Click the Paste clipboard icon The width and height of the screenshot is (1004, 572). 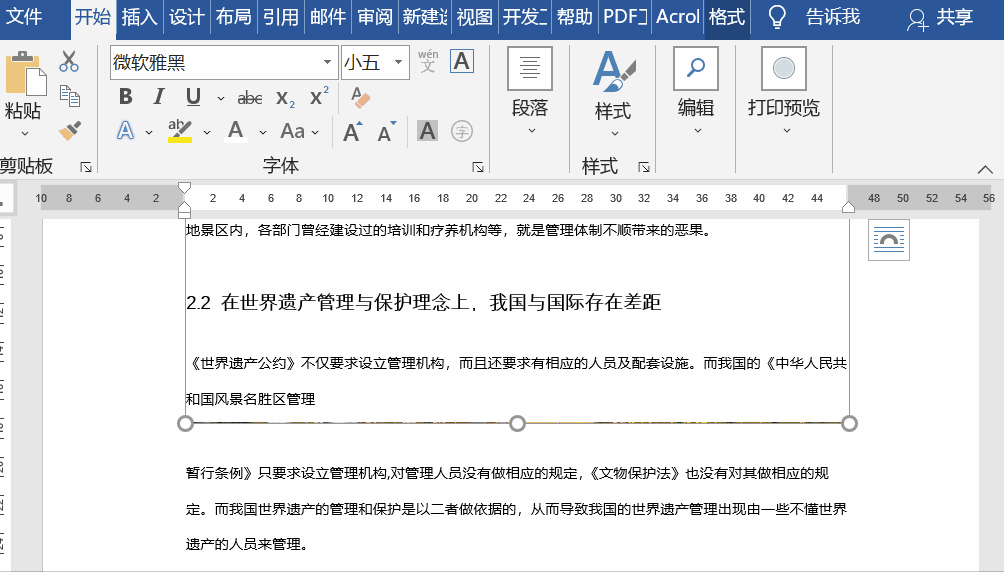pos(24,74)
